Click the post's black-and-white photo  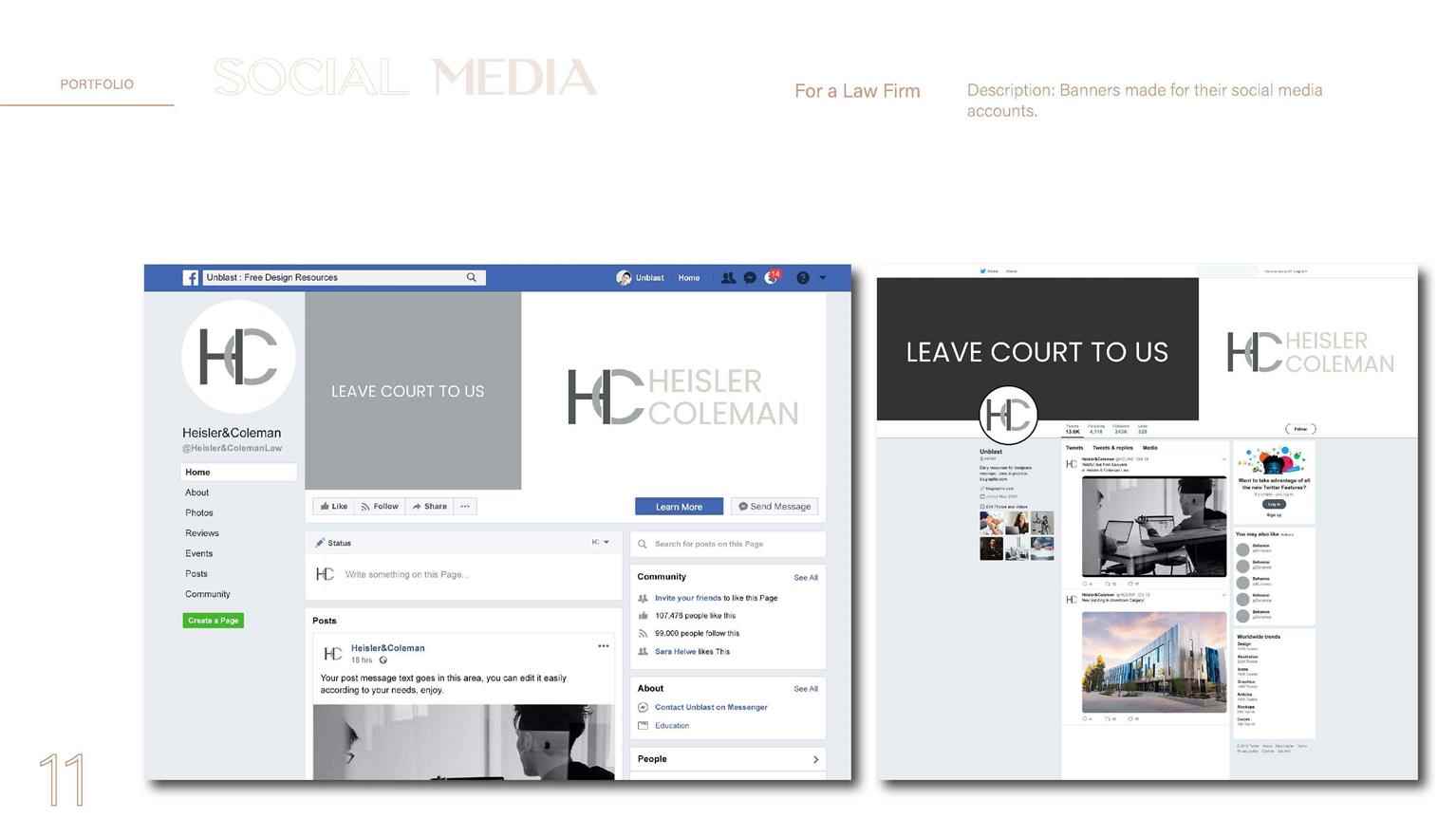pyautogui.click(x=463, y=742)
